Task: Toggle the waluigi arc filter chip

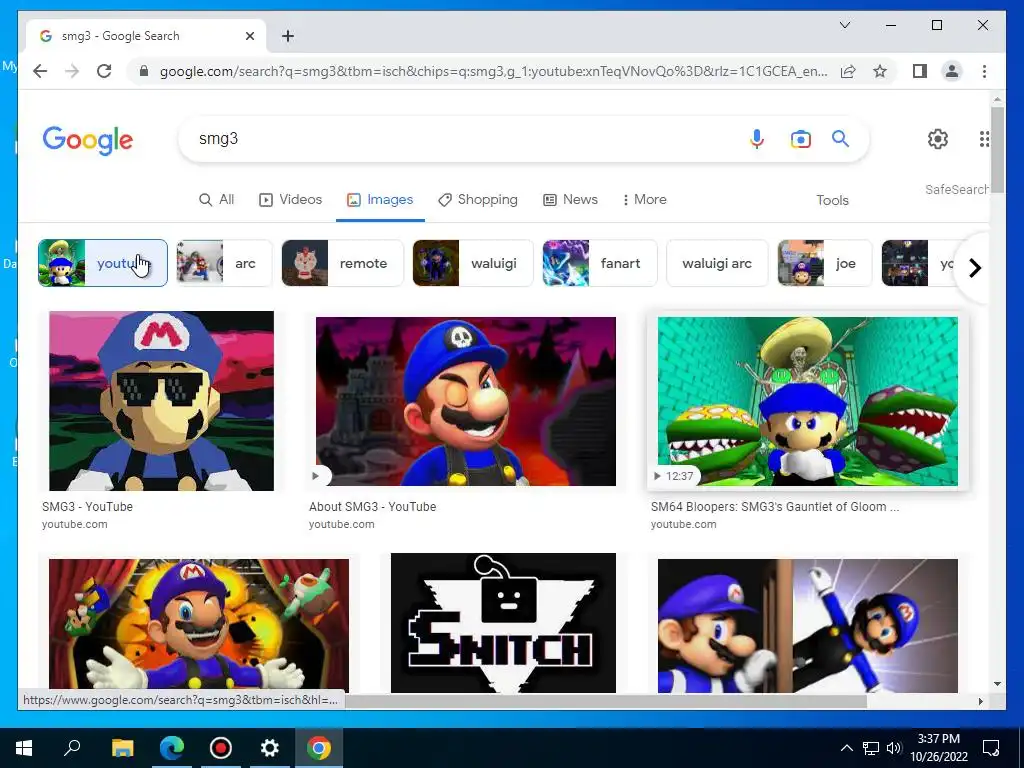Action: point(716,263)
